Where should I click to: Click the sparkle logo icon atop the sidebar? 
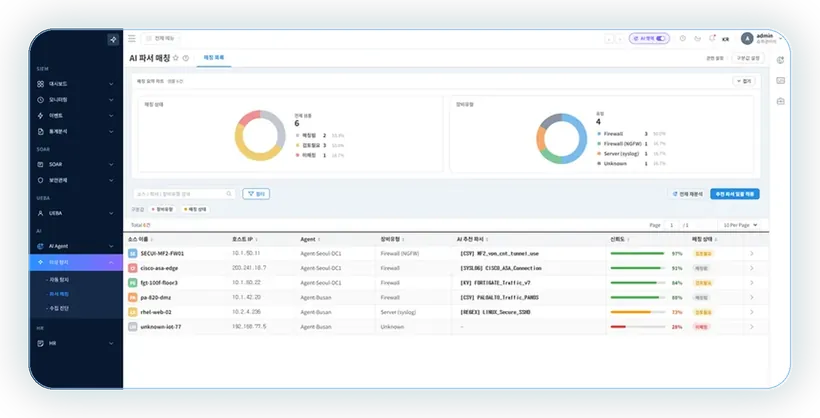[113, 39]
